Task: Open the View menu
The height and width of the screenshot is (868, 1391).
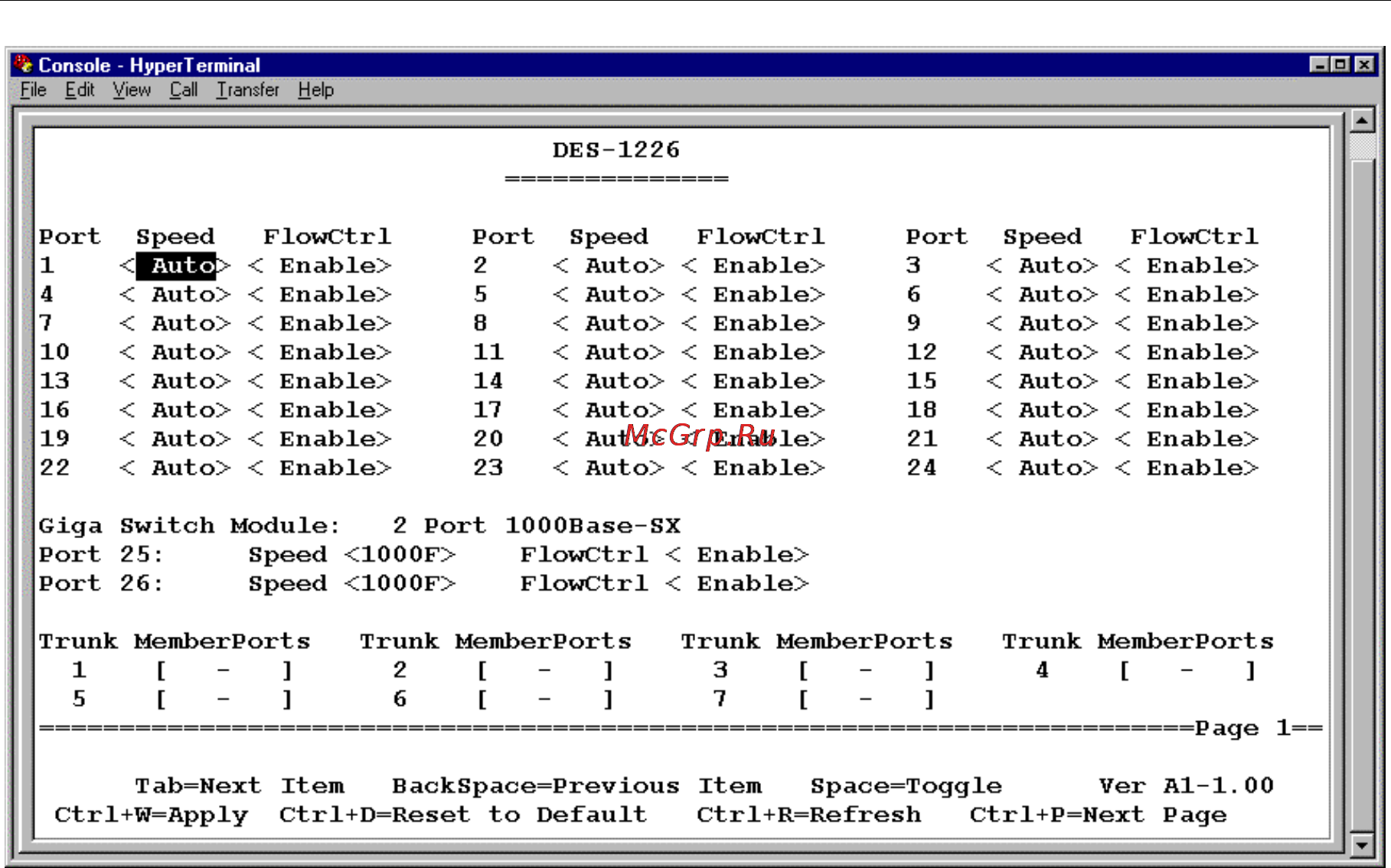Action: pos(132,90)
